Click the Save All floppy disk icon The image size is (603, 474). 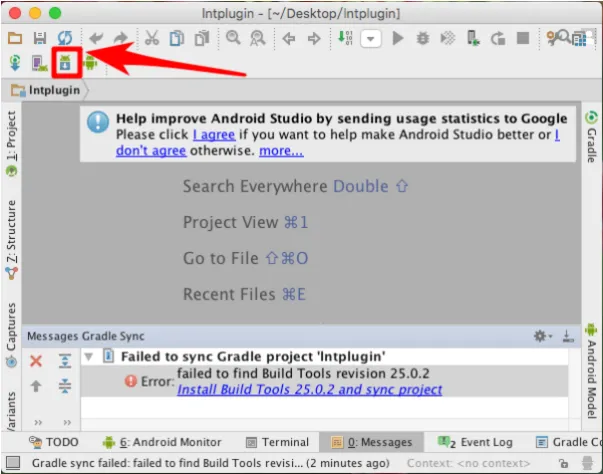coord(40,38)
